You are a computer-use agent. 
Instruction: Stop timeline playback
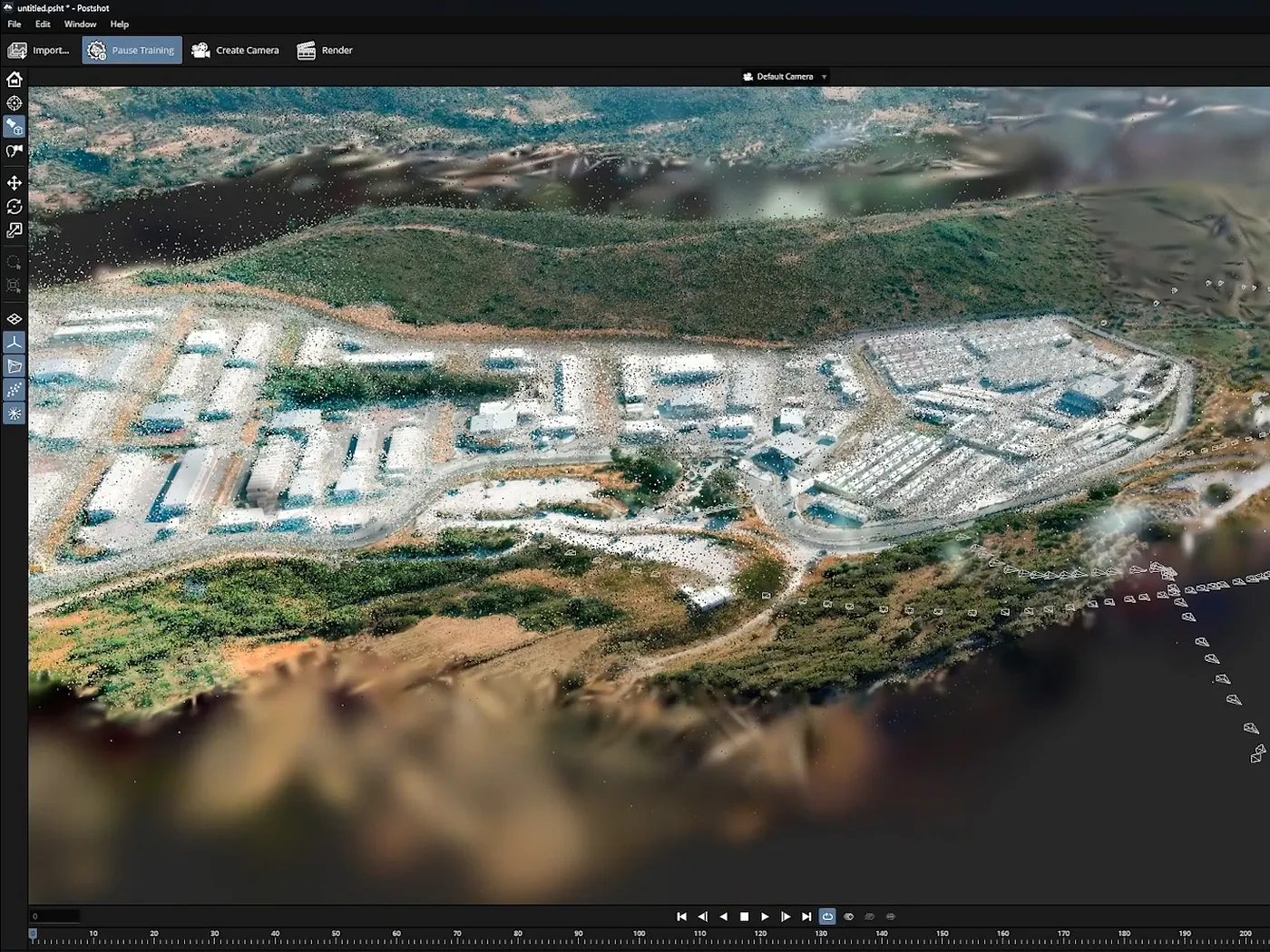point(745,917)
